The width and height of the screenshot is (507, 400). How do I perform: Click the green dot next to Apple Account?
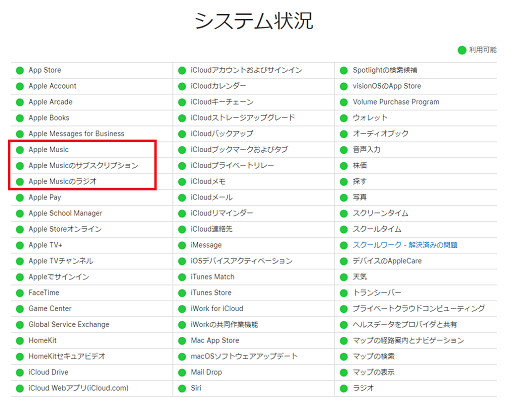click(x=20, y=86)
